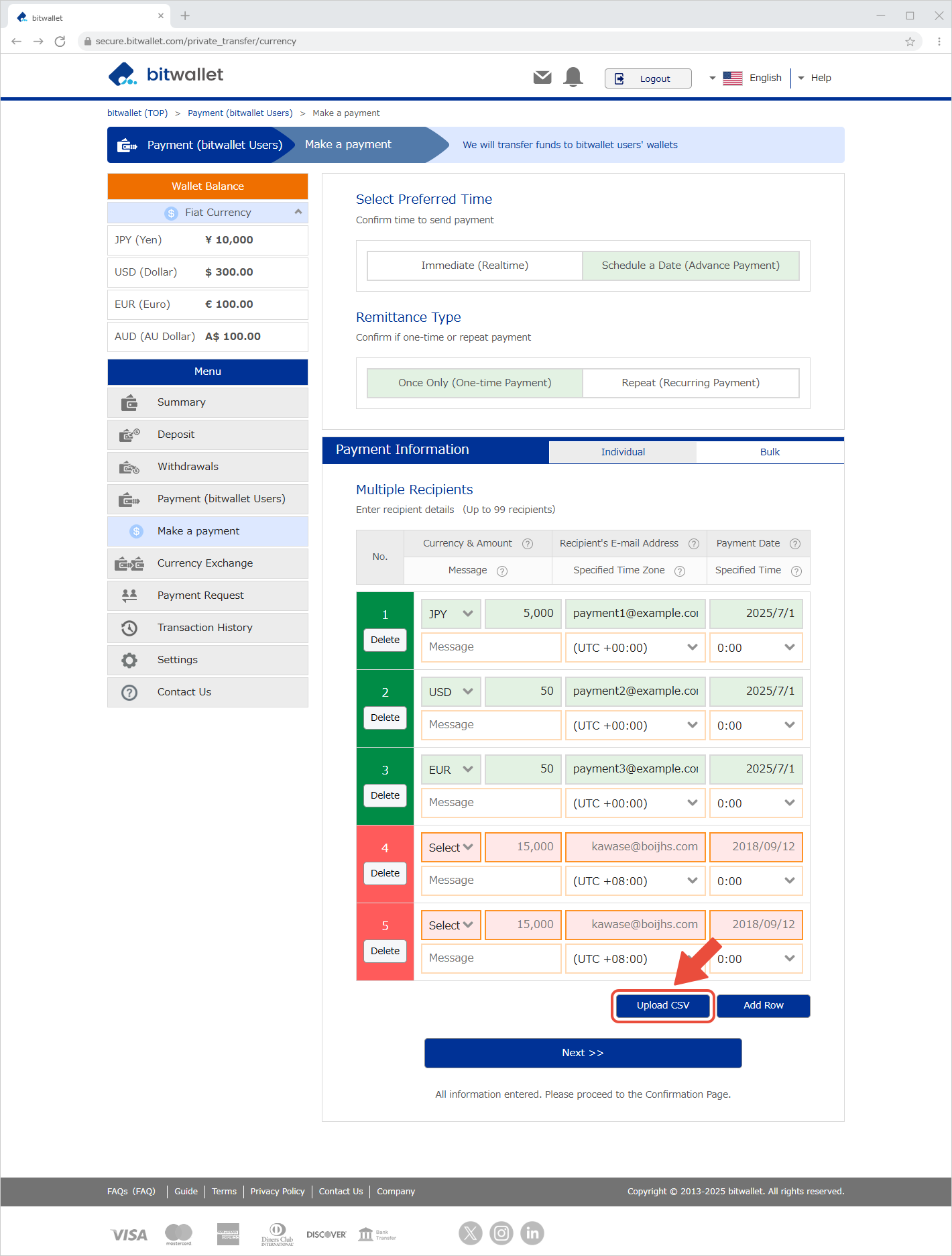Choose Once Only (One-time Payment)
Image resolution: width=952 pixels, height=1256 pixels.
(x=475, y=383)
